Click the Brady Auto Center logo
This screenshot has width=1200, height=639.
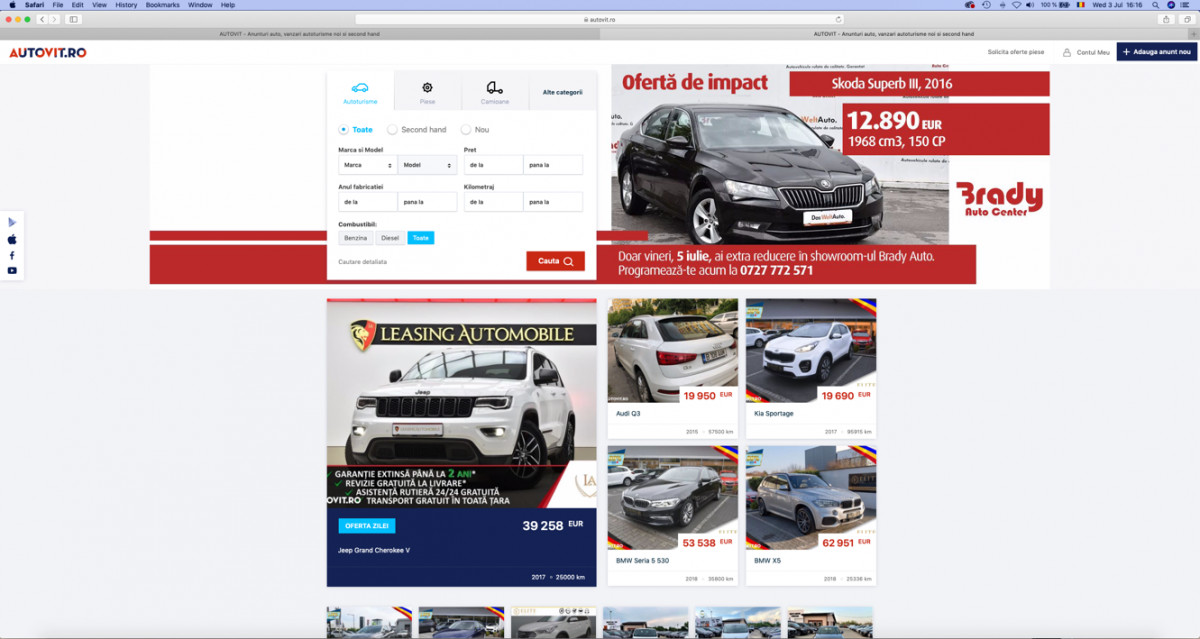tap(999, 199)
